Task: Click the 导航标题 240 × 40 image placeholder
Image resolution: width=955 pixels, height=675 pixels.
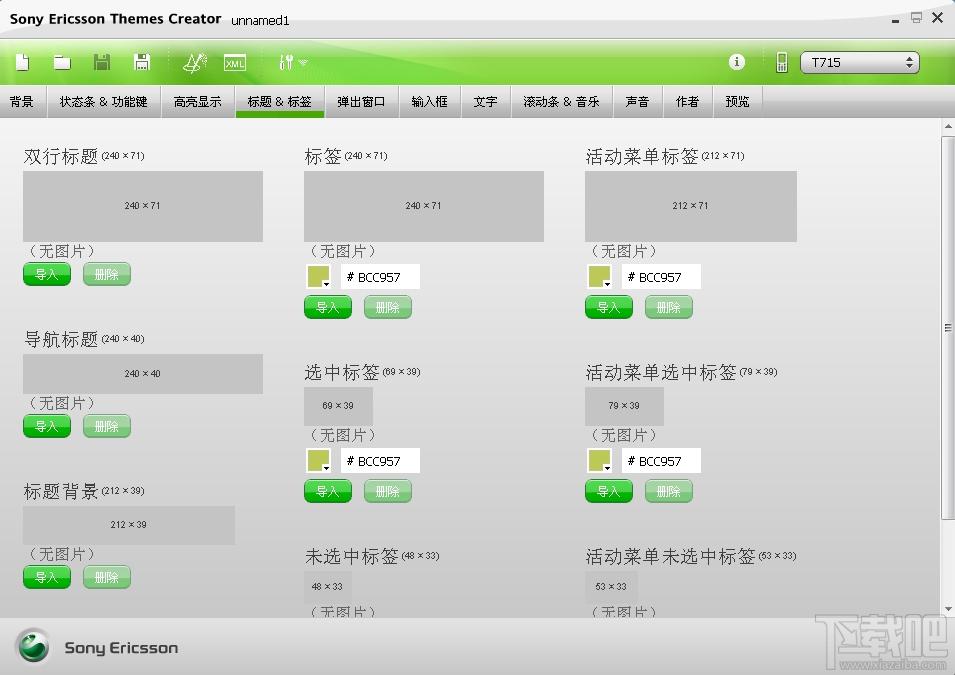Action: tap(143, 373)
